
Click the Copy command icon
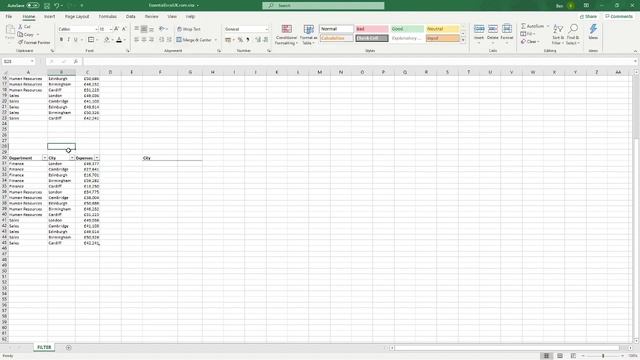tap(20, 34)
